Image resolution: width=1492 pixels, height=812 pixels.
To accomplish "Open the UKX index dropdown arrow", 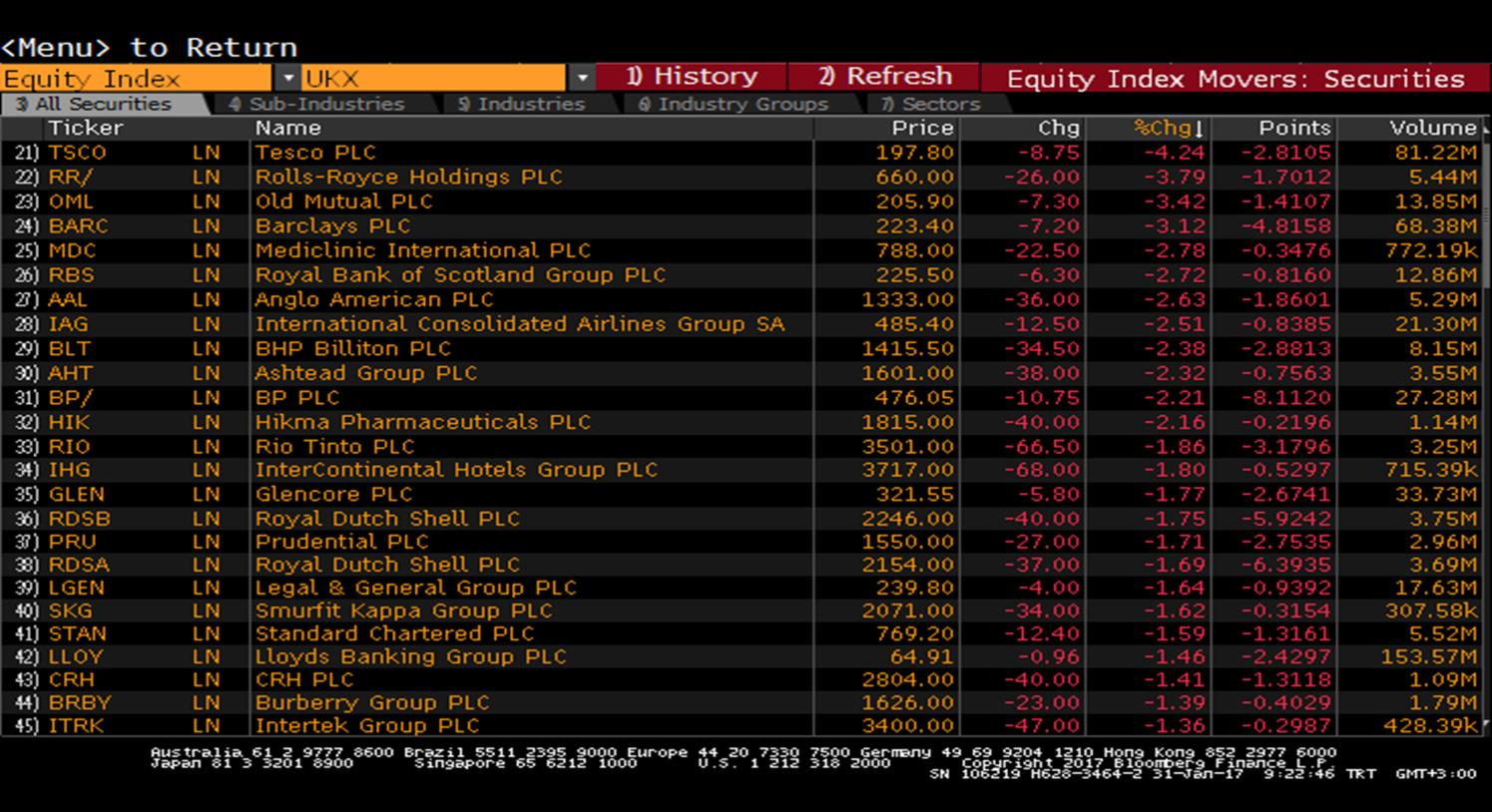I will click(582, 78).
